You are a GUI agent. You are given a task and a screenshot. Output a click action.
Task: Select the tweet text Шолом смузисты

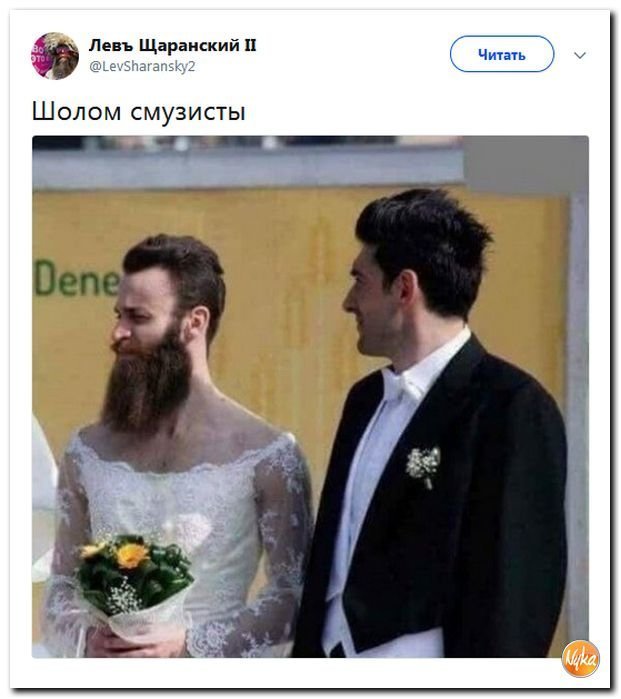click(139, 111)
